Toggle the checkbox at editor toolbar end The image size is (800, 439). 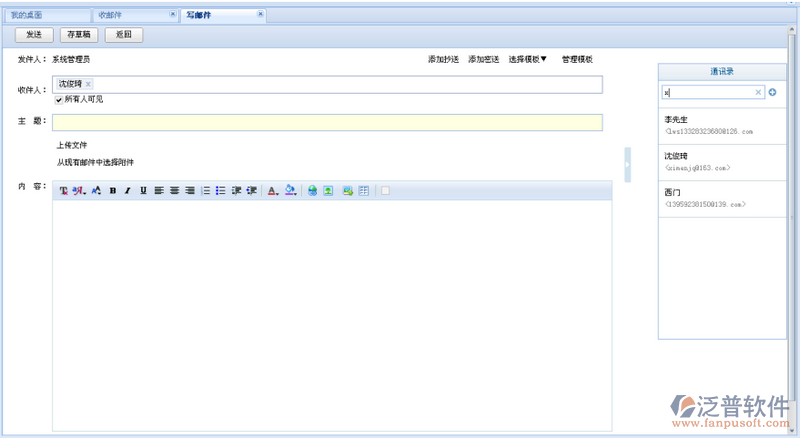click(x=386, y=190)
